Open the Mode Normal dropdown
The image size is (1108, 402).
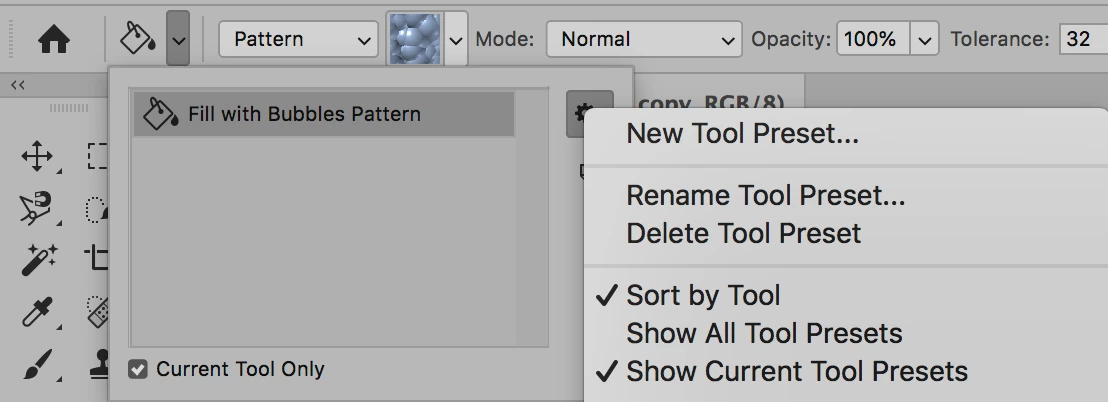pyautogui.click(x=644, y=40)
